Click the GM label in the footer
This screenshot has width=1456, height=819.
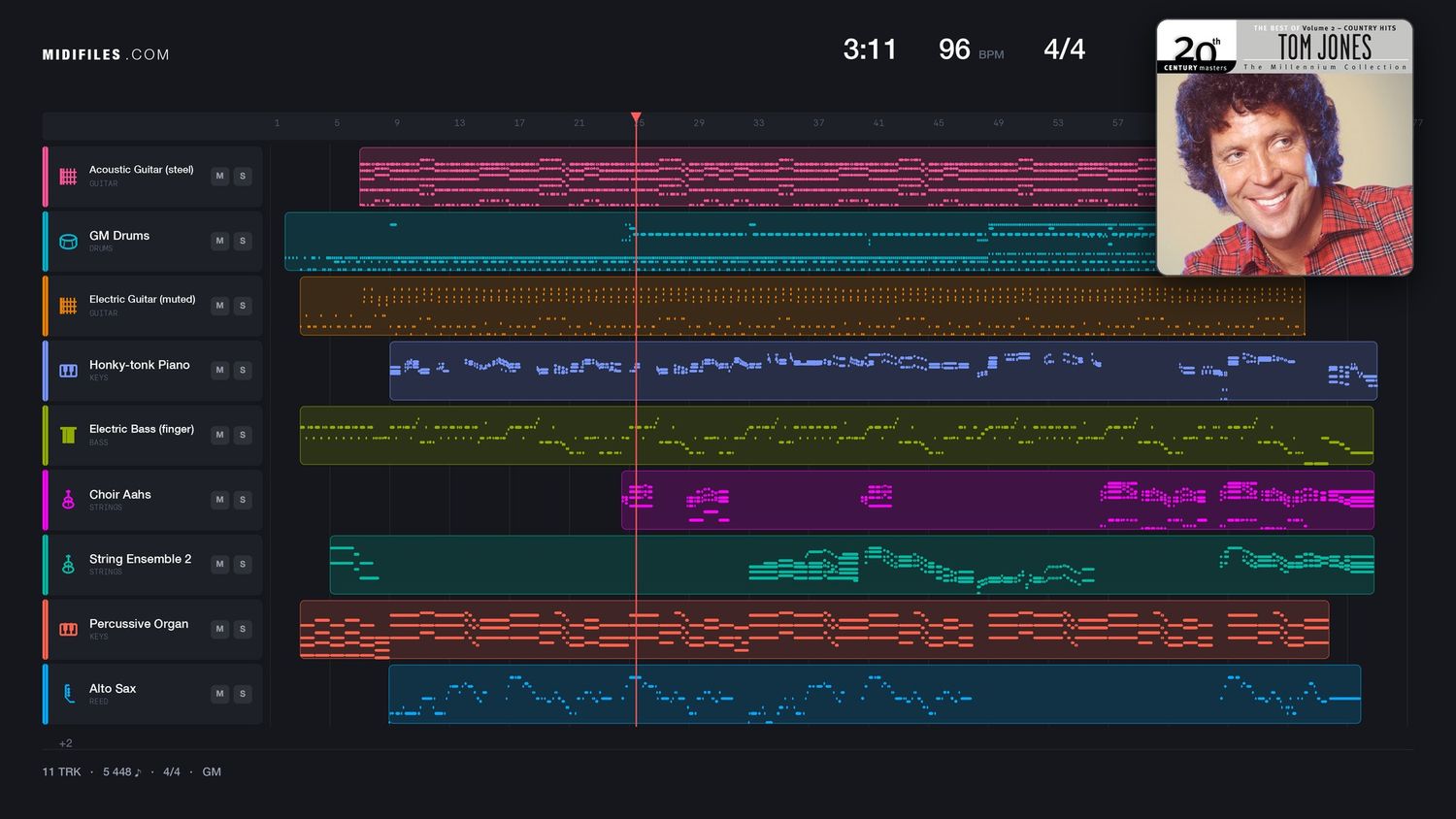[212, 772]
